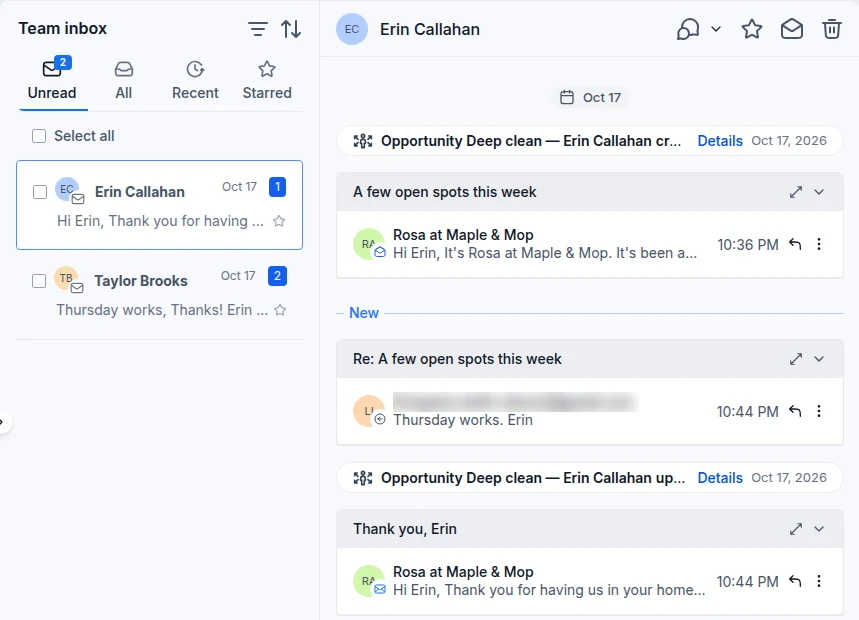Tick the checkbox for Taylor Brooks conversation
Screen dimensions: 859x620
coord(39,281)
